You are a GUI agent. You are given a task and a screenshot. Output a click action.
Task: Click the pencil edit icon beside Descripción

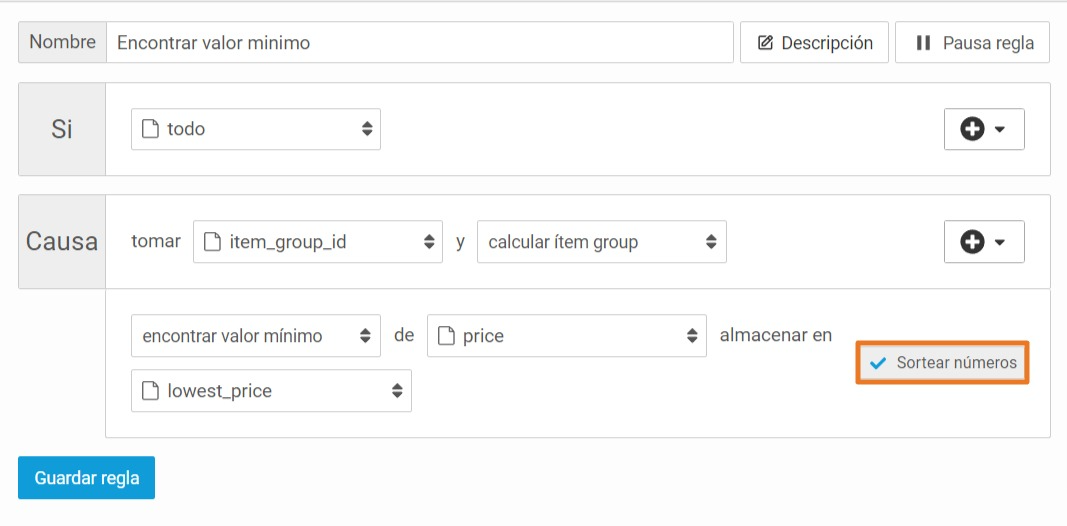pyautogui.click(x=765, y=43)
